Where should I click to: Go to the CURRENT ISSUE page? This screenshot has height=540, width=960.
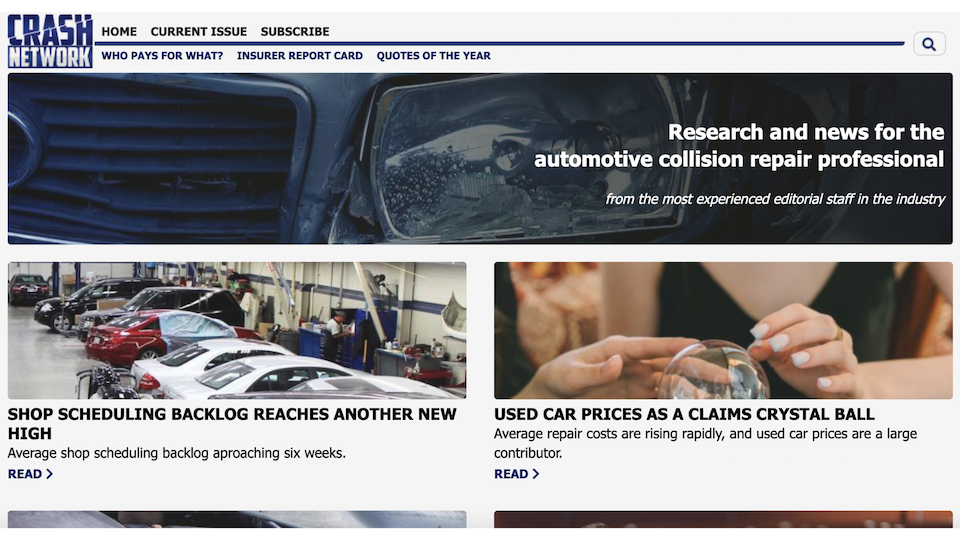pos(199,31)
